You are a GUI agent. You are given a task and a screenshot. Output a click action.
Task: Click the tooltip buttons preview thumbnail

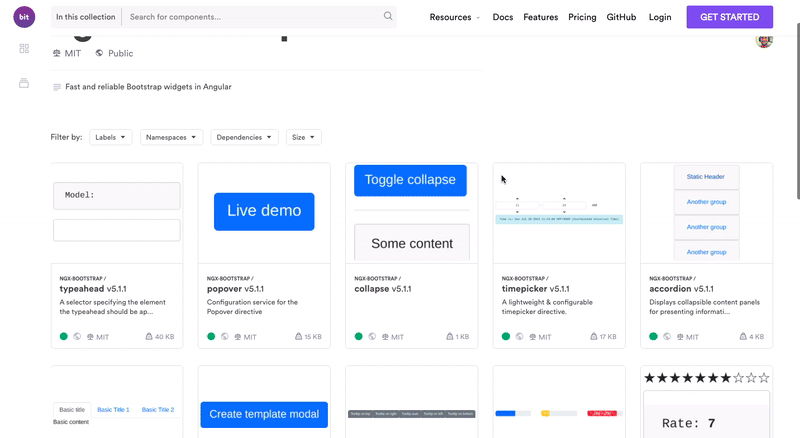tap(412, 414)
